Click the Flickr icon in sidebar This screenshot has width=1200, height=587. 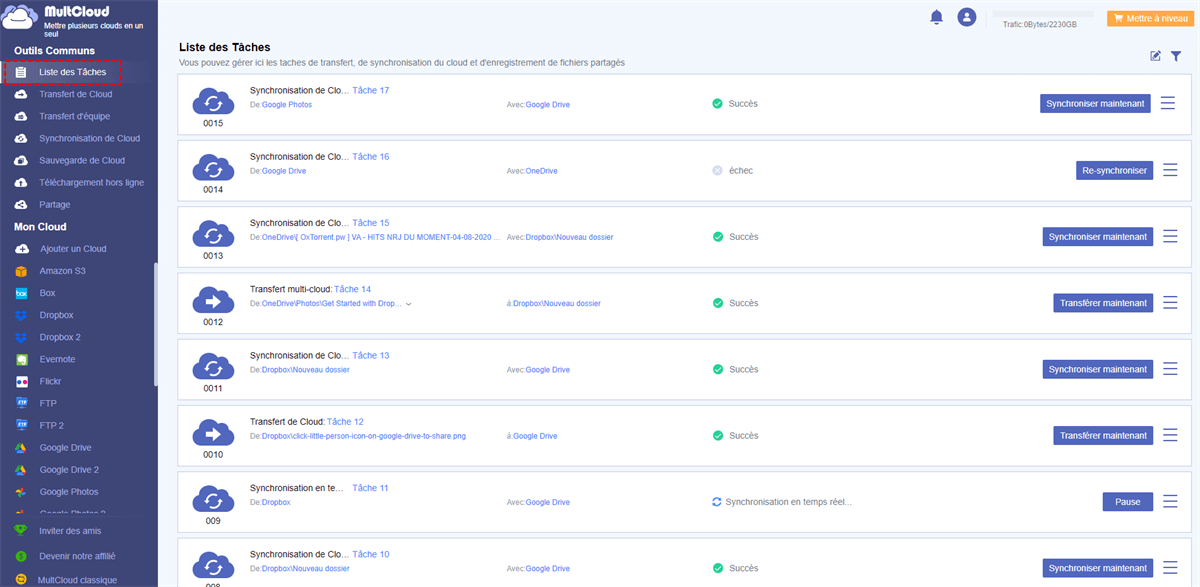point(21,381)
